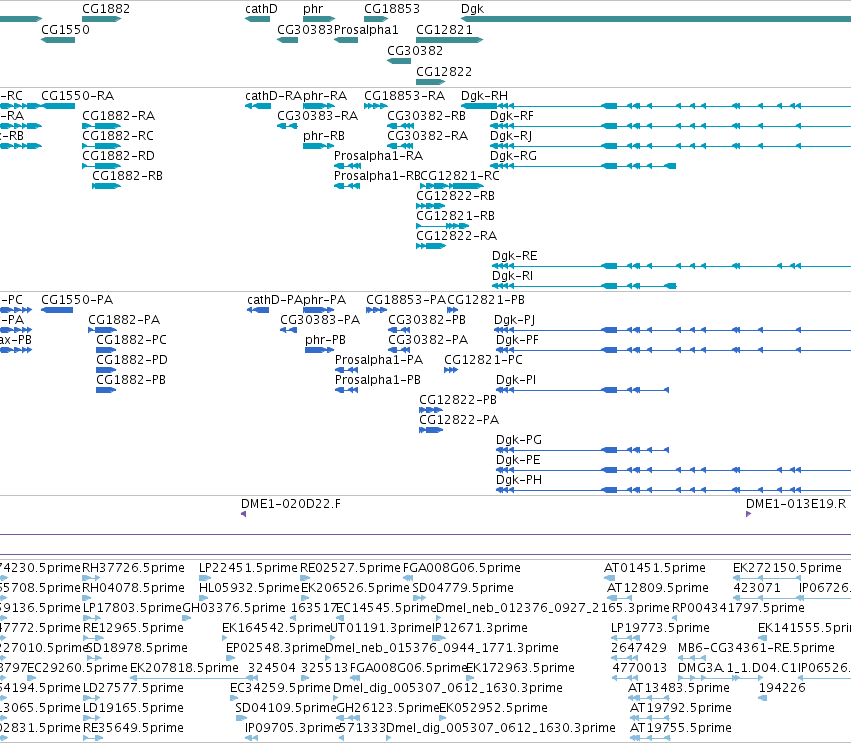Select EST label HL05932.5prime
The height and width of the screenshot is (743, 851).
click(250, 588)
